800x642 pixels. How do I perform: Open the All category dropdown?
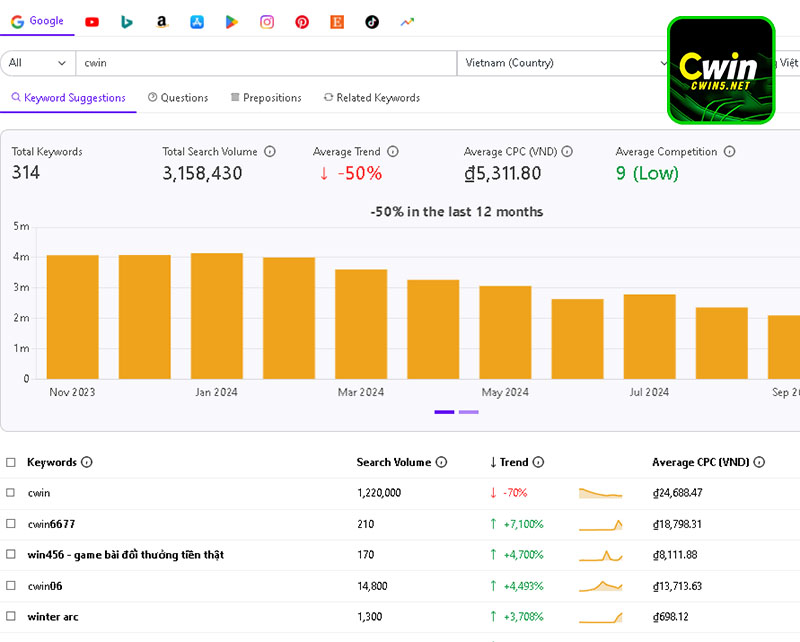click(38, 63)
